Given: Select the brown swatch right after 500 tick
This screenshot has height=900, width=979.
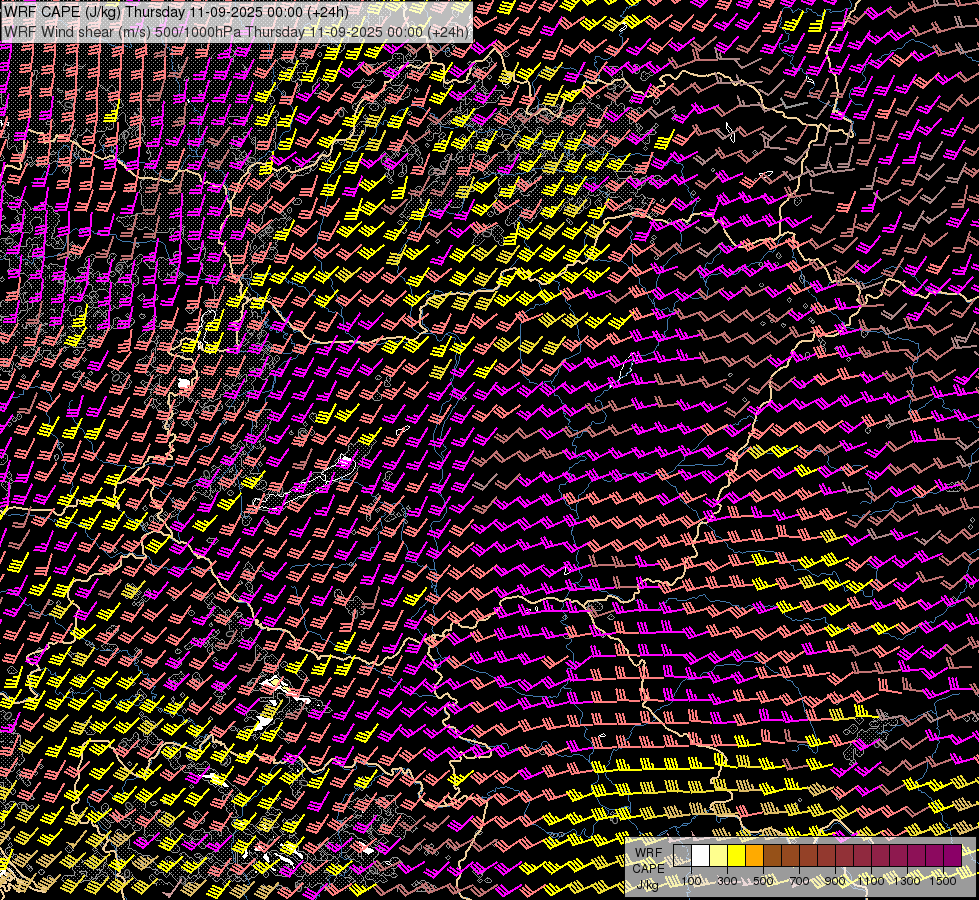Looking at the screenshot, I should pos(772,856).
